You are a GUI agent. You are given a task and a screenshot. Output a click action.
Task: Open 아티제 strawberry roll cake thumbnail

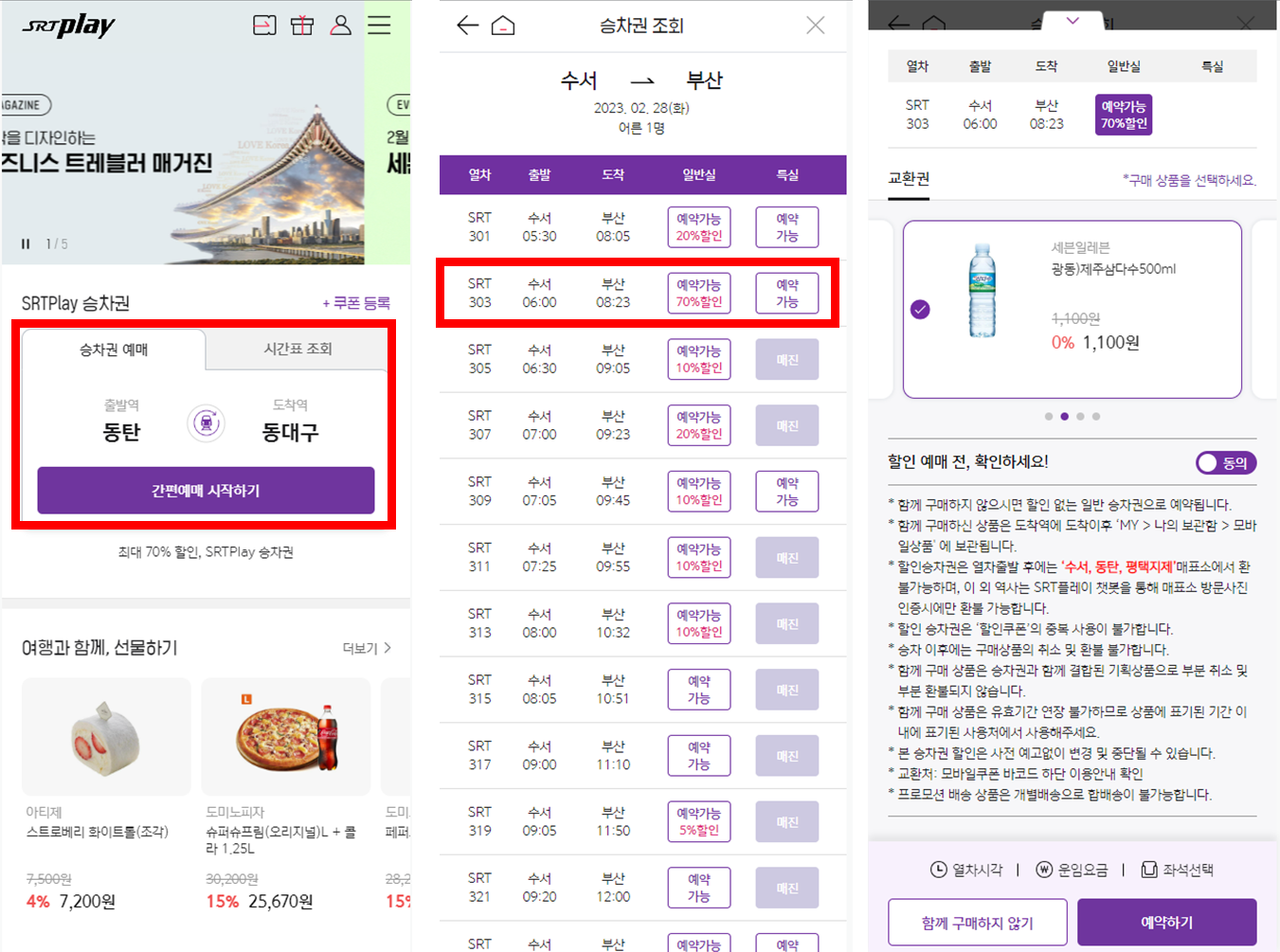(106, 737)
